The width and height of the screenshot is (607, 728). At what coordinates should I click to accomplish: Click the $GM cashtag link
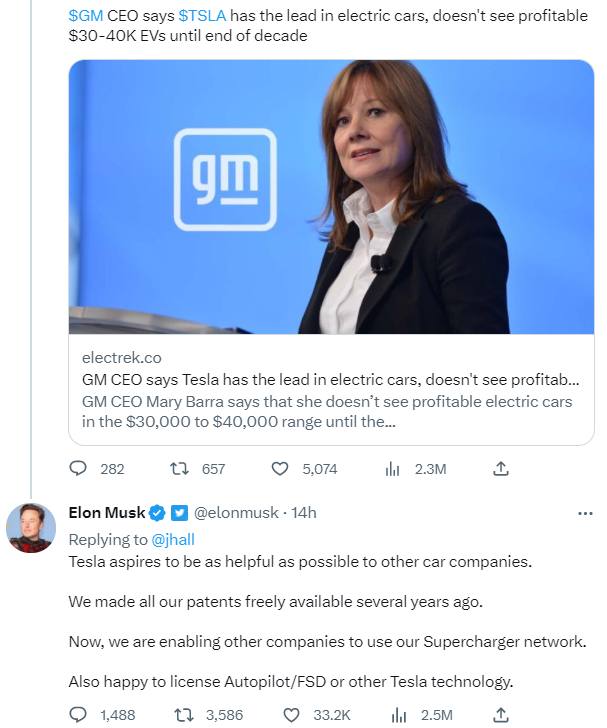86,16
